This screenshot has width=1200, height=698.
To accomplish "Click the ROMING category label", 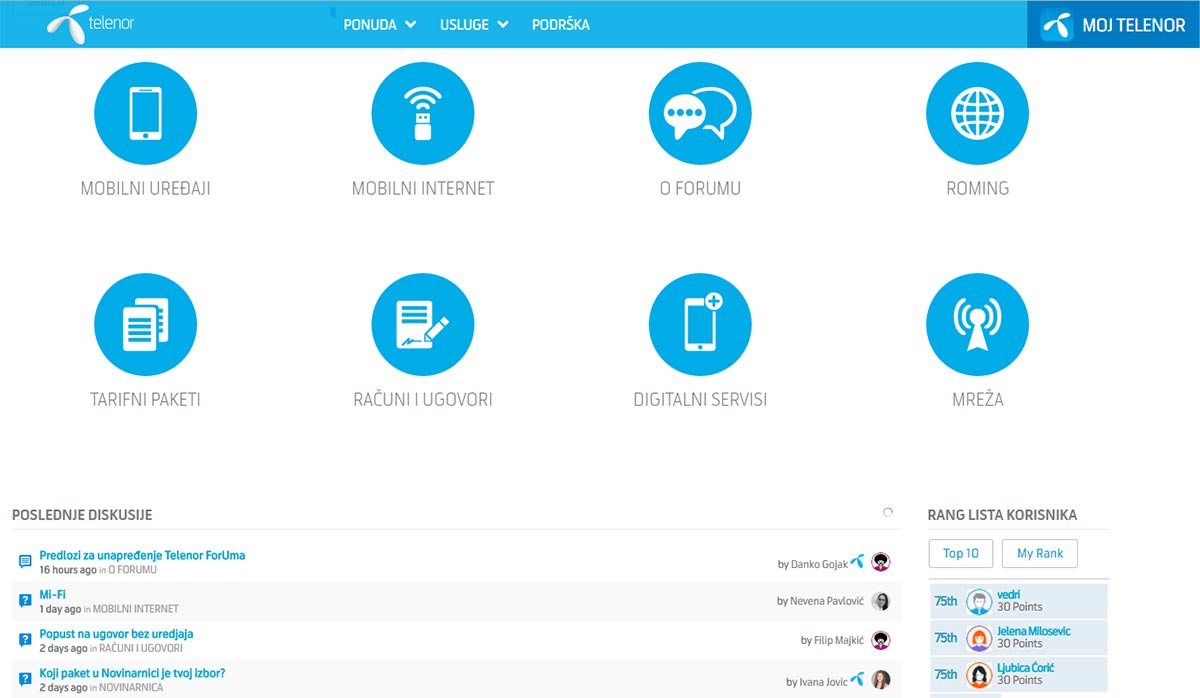I will click(977, 188).
